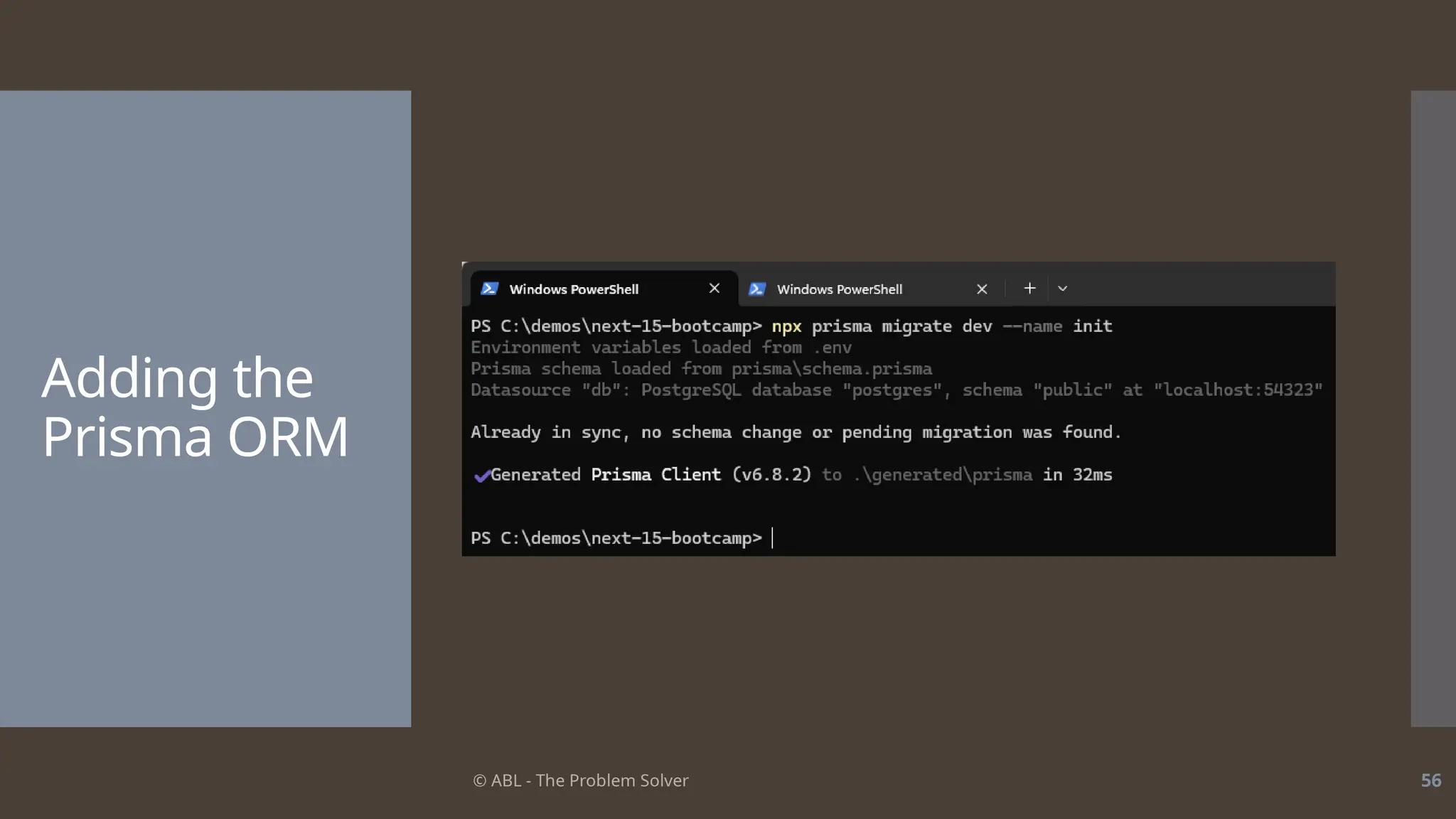1456x819 pixels.
Task: Click 'Prisma schema loaded from prisma\schema.prisma' line
Action: [701, 369]
